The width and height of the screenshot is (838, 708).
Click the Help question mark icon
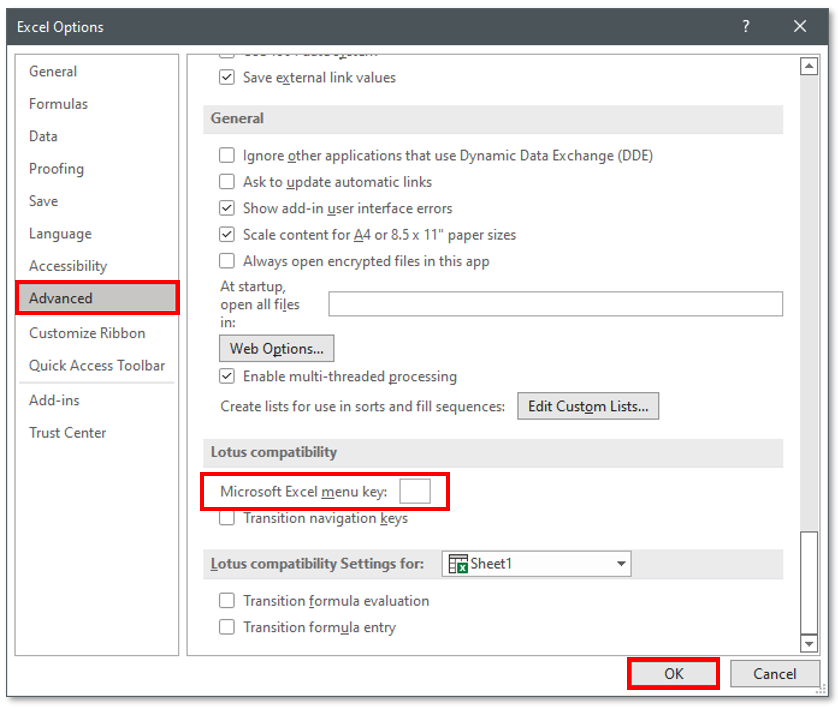(745, 26)
